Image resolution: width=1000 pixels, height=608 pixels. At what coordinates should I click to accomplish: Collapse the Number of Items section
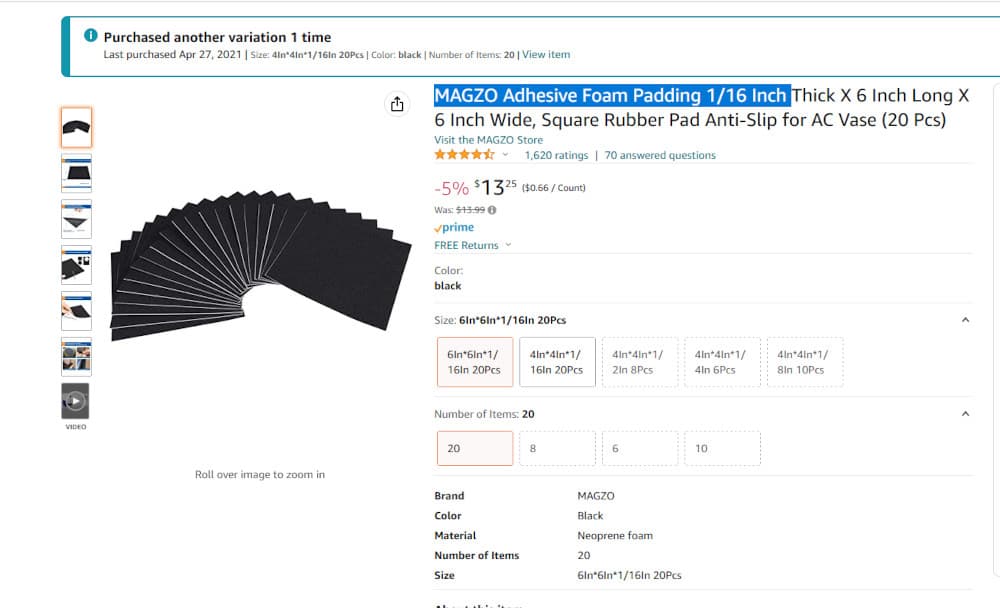(966, 414)
